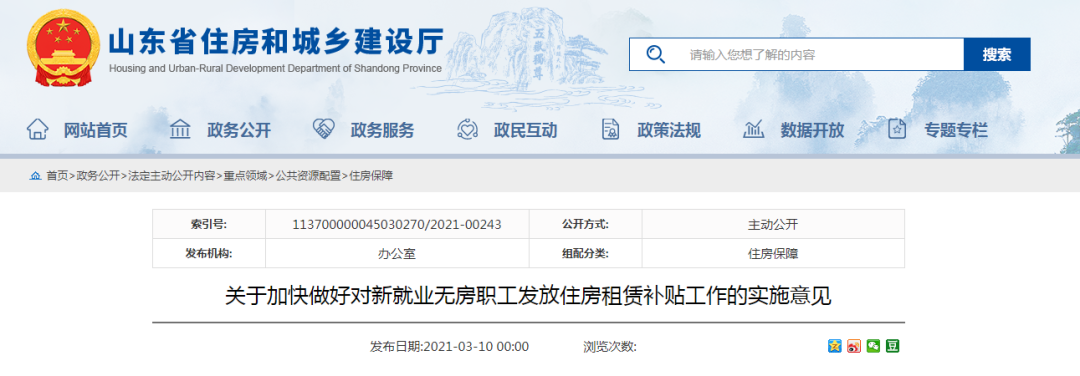Click the bar chart icon for 数据开放

(754, 129)
